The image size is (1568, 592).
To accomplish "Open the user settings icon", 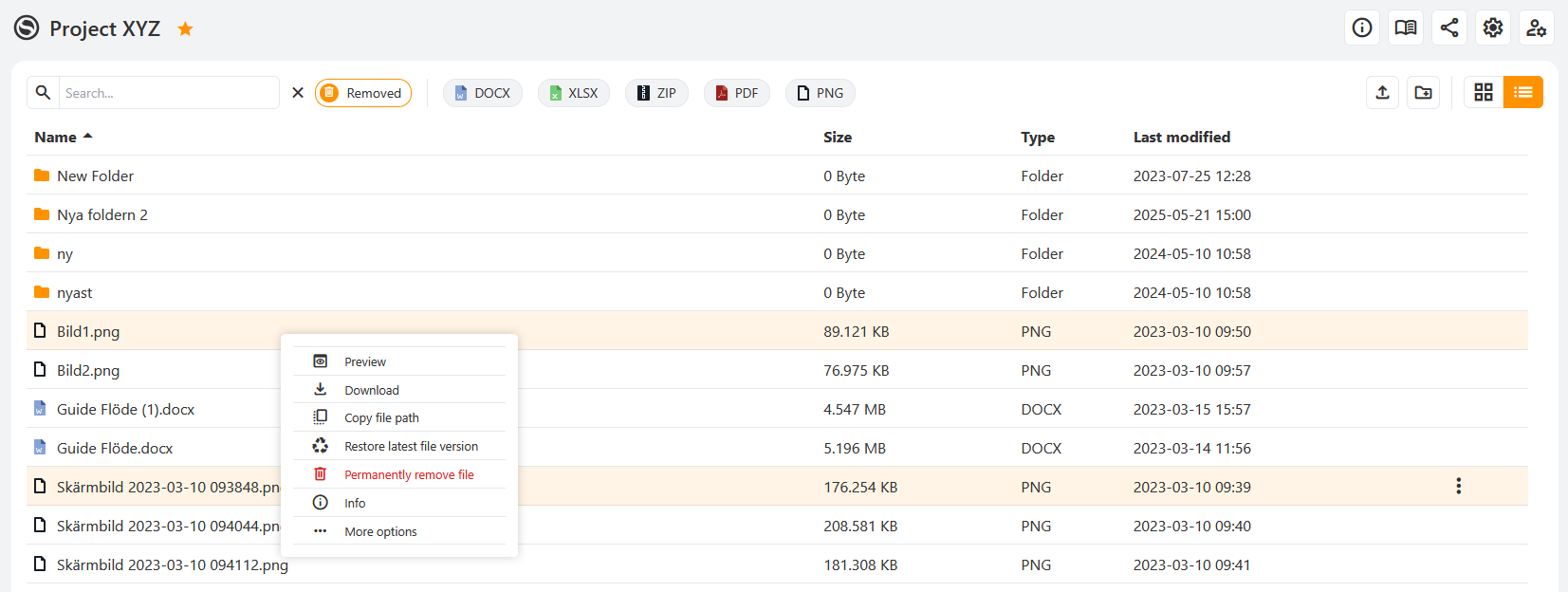I will pos(1537,28).
